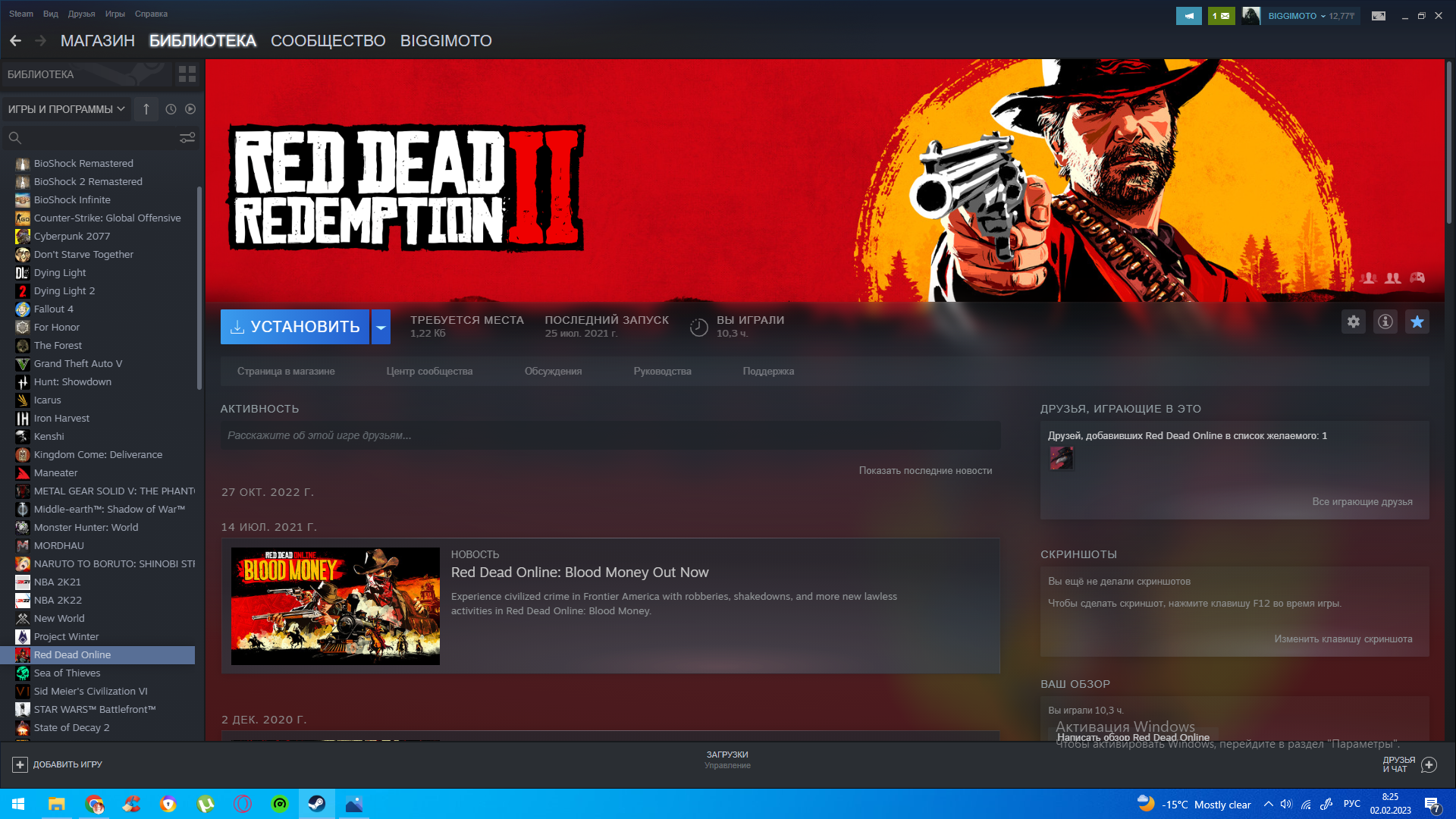Open Поддержка tab

pyautogui.click(x=768, y=372)
